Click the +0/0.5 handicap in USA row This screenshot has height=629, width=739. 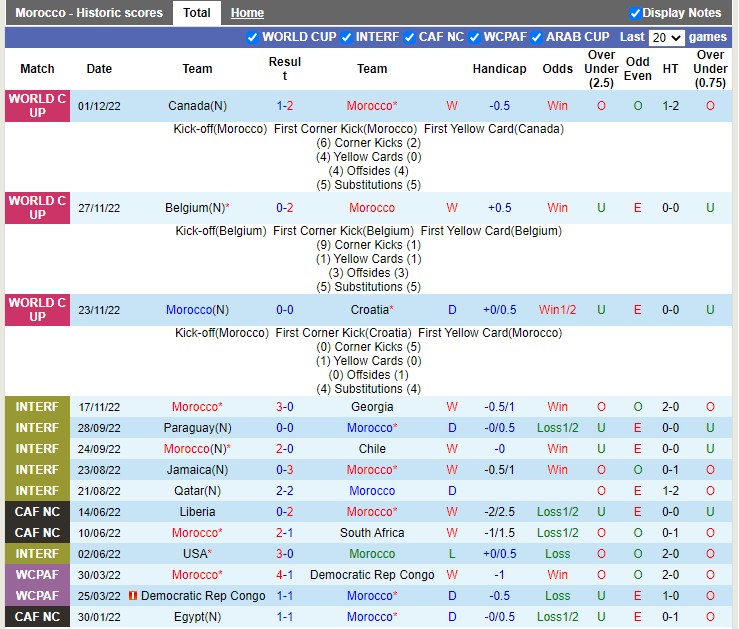(x=500, y=554)
